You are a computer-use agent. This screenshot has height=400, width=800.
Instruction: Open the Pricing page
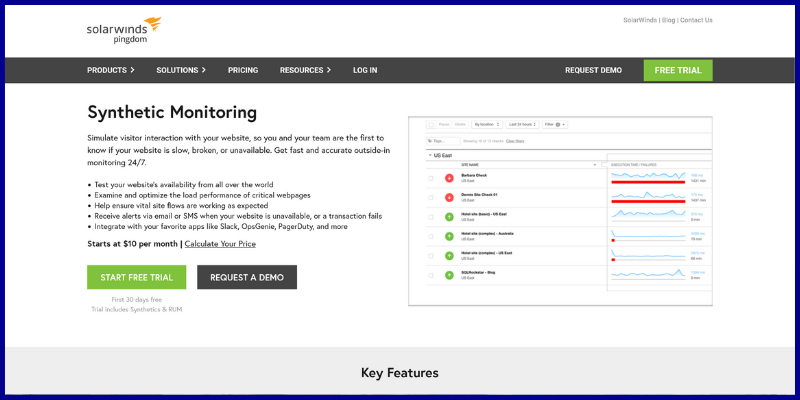(243, 70)
